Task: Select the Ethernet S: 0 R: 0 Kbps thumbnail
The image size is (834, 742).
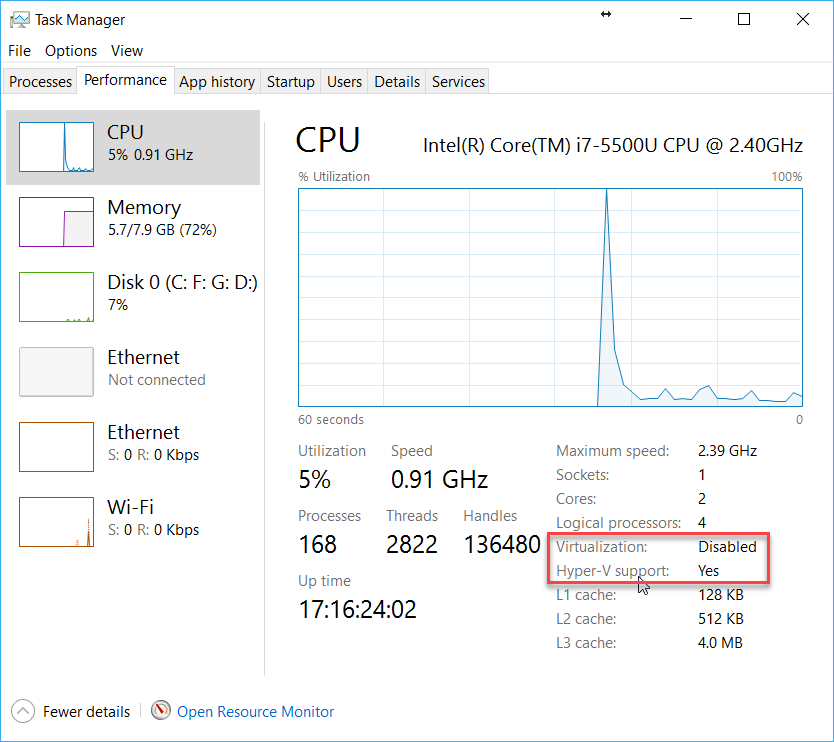Action: (56, 447)
